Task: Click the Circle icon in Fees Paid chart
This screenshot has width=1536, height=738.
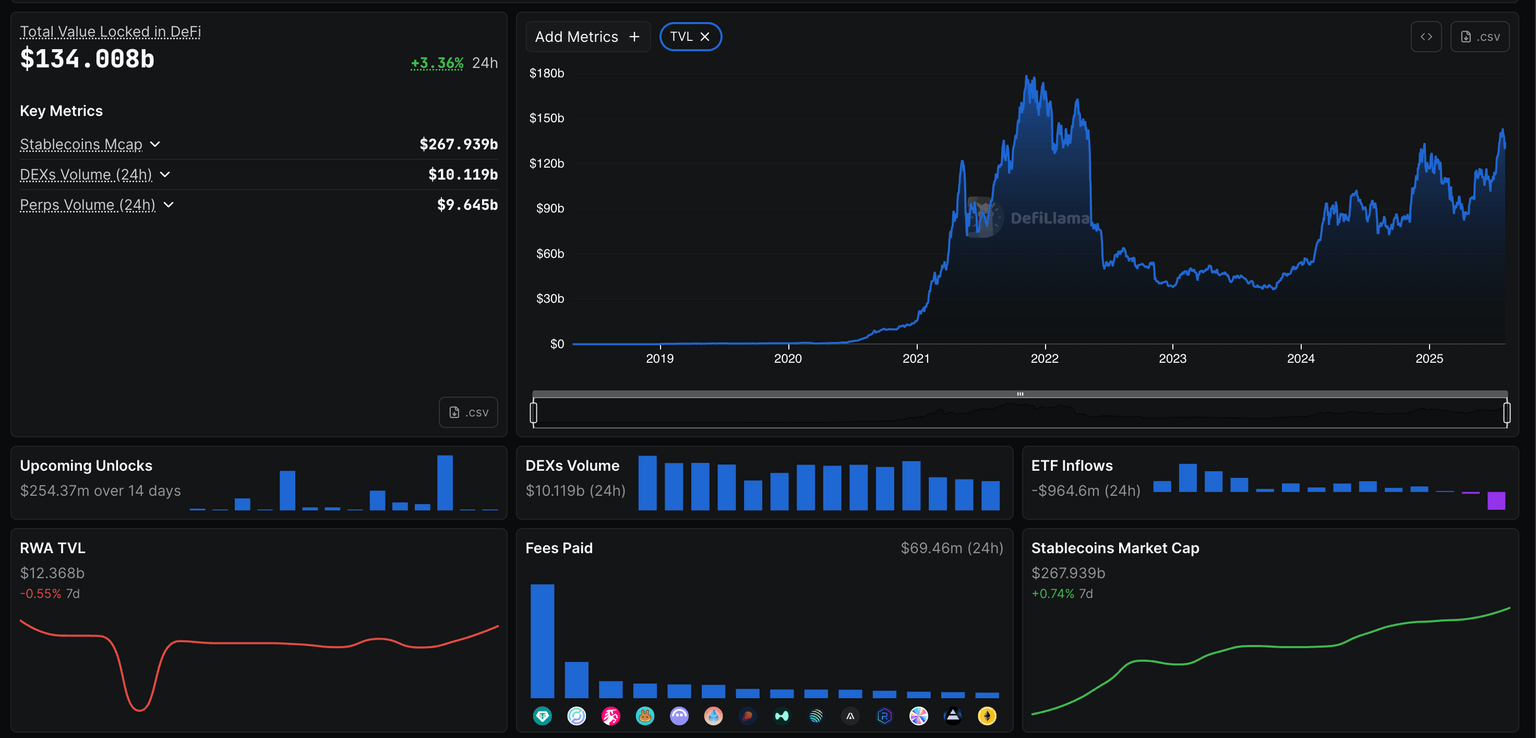Action: (577, 716)
